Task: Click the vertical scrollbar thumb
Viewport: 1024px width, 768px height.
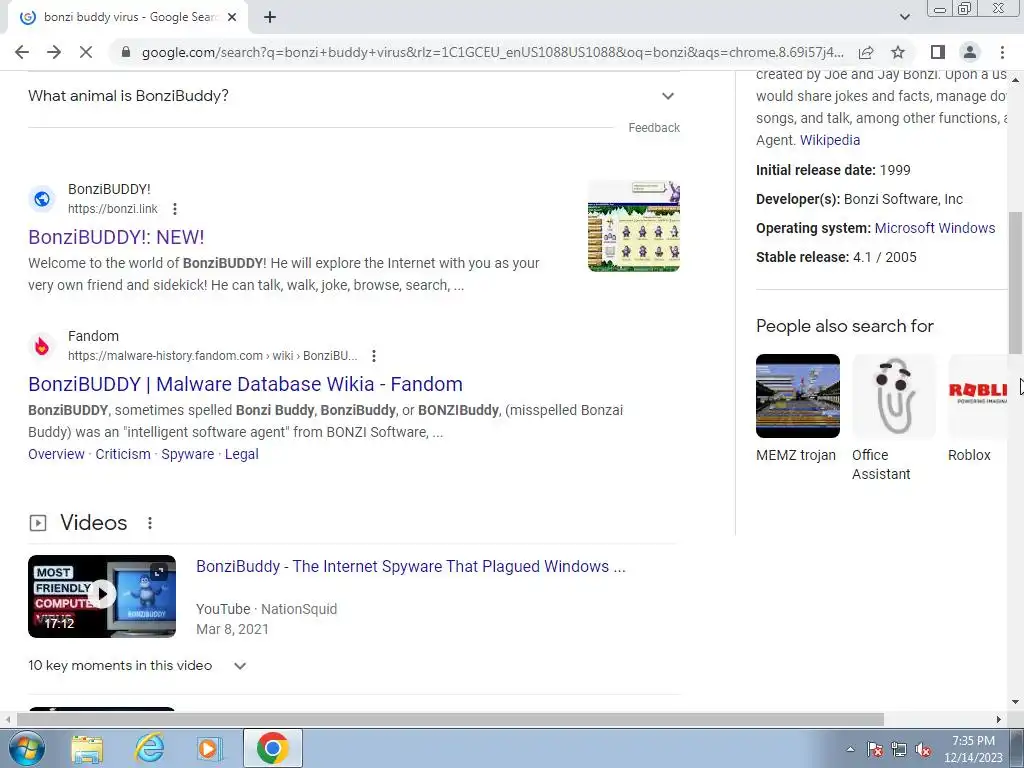Action: tap(1016, 283)
